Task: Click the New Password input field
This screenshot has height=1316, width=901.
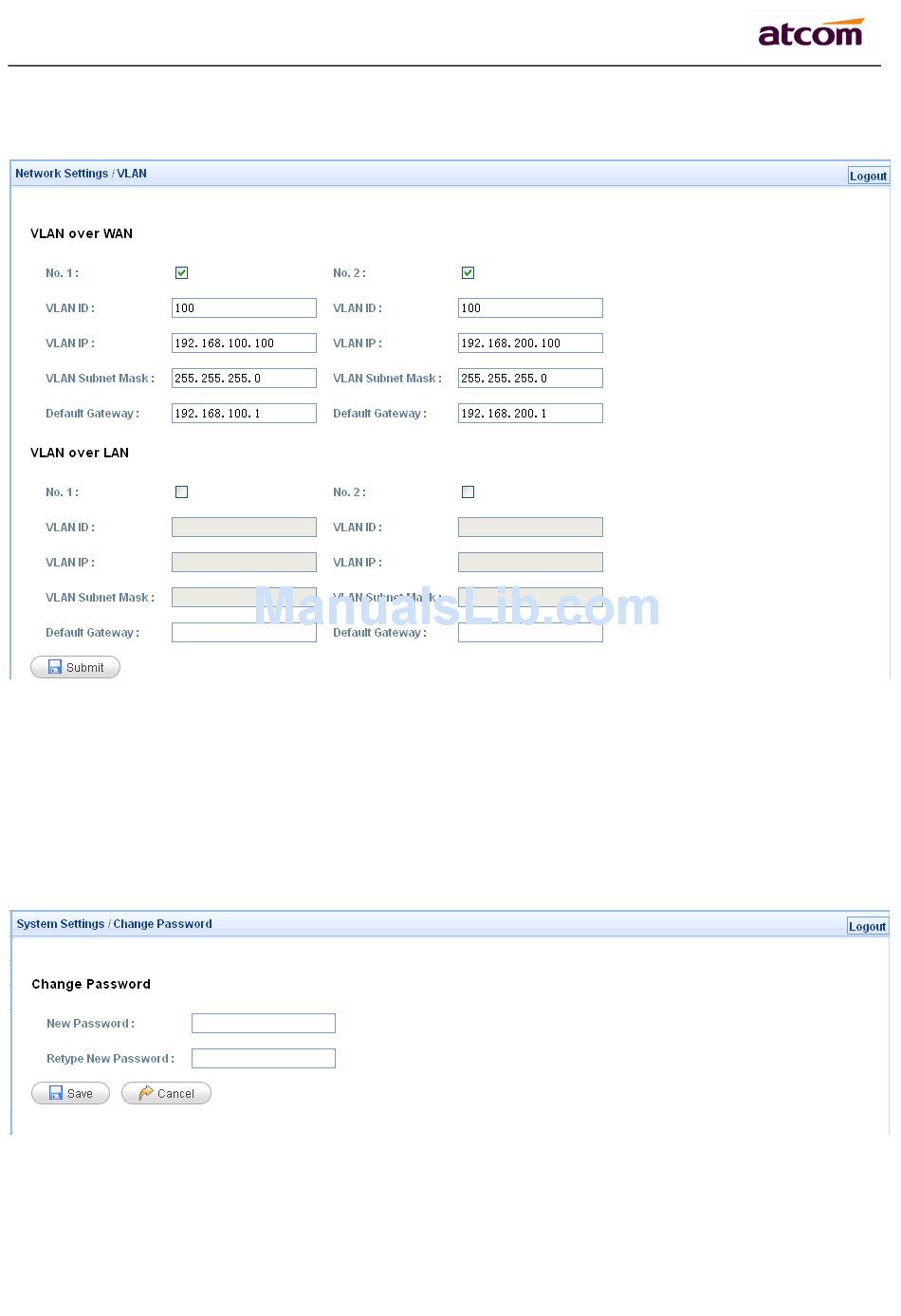Action: [x=264, y=1023]
